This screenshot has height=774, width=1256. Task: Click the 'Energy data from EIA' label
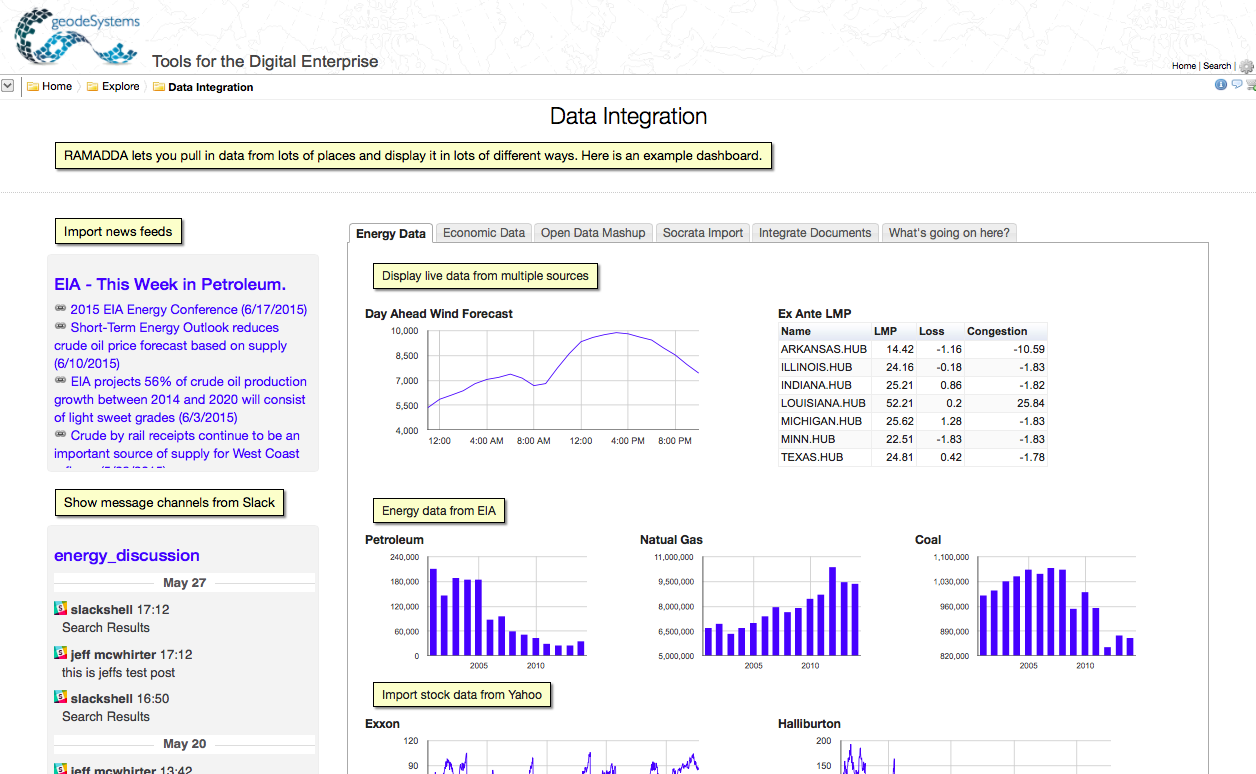click(x=439, y=511)
